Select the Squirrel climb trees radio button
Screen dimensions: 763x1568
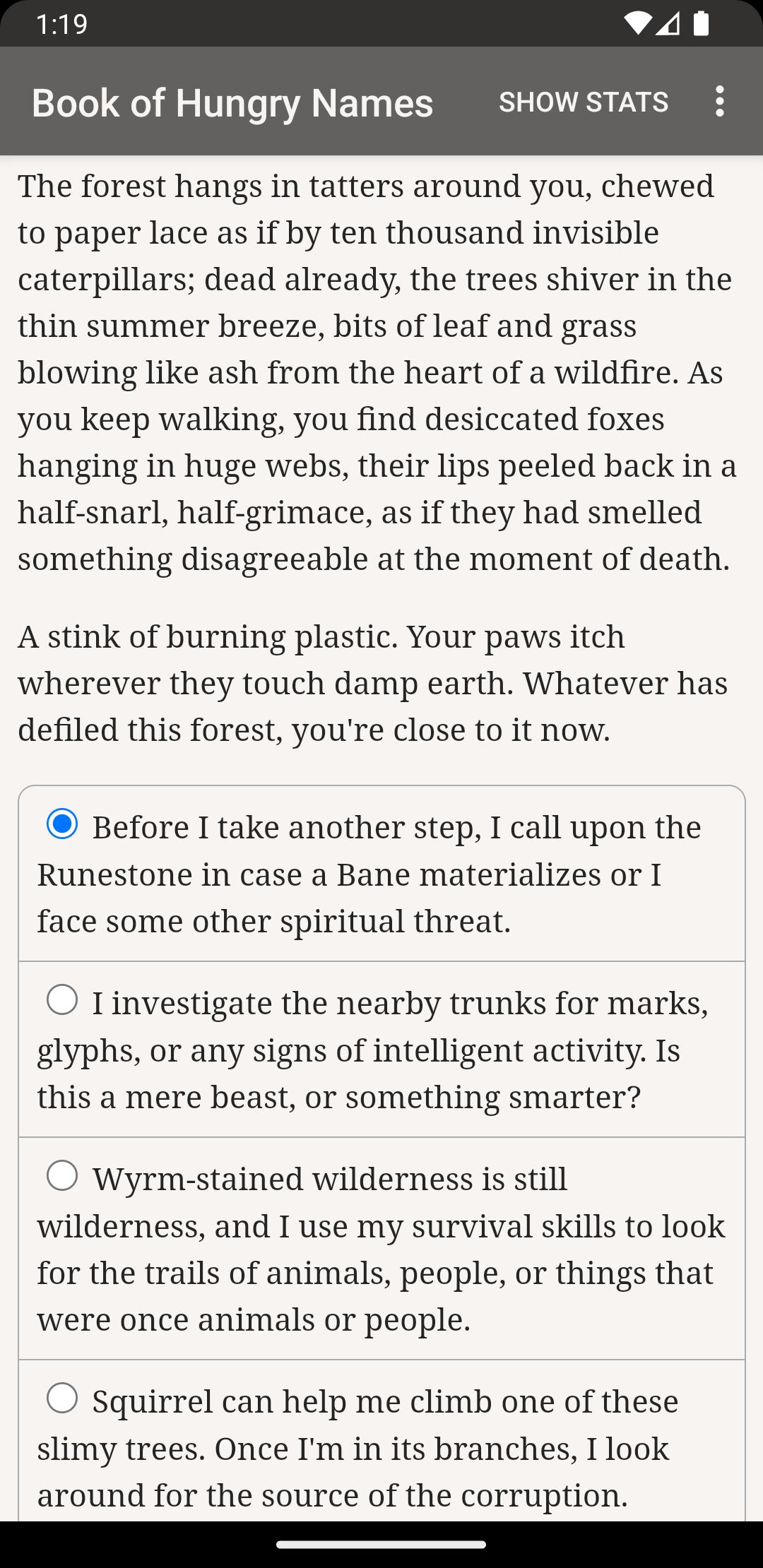tap(62, 1398)
